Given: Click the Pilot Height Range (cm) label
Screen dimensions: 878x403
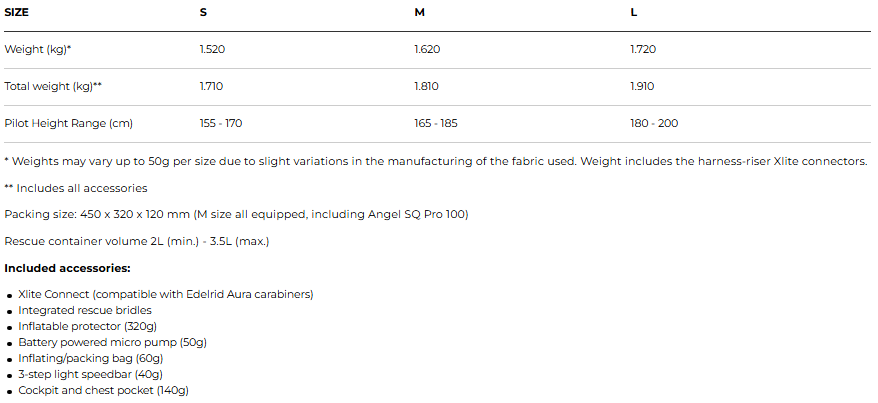Looking at the screenshot, I should click(69, 123).
